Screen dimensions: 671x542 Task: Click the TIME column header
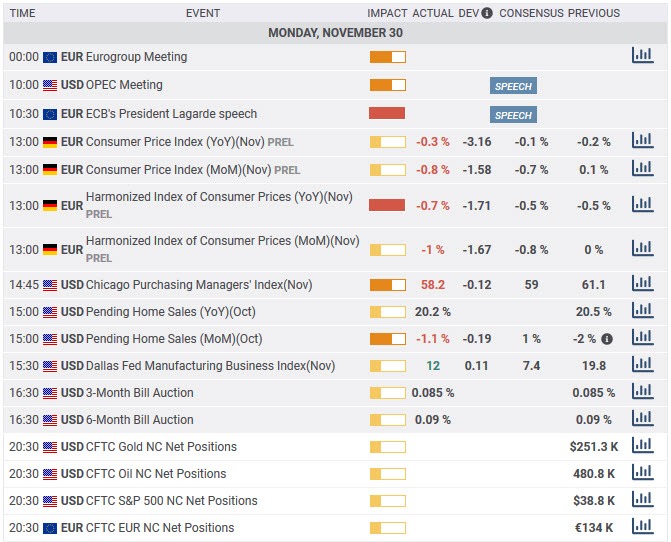22,13
